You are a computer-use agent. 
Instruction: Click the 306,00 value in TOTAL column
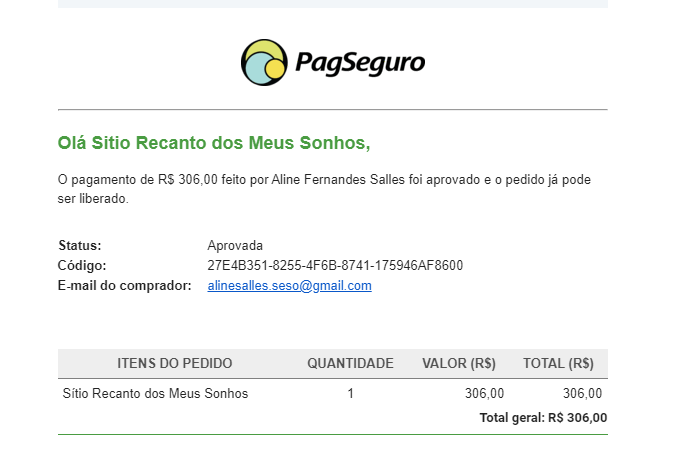pyautogui.click(x=582, y=394)
